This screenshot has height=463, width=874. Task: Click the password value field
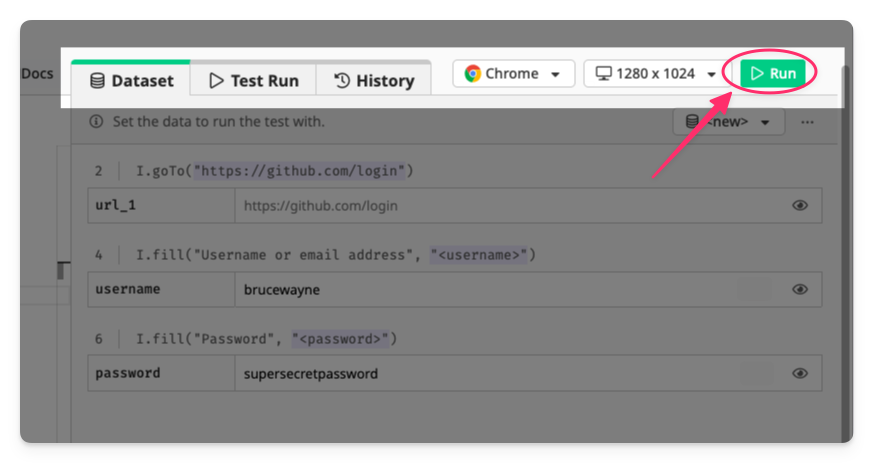click(528, 373)
